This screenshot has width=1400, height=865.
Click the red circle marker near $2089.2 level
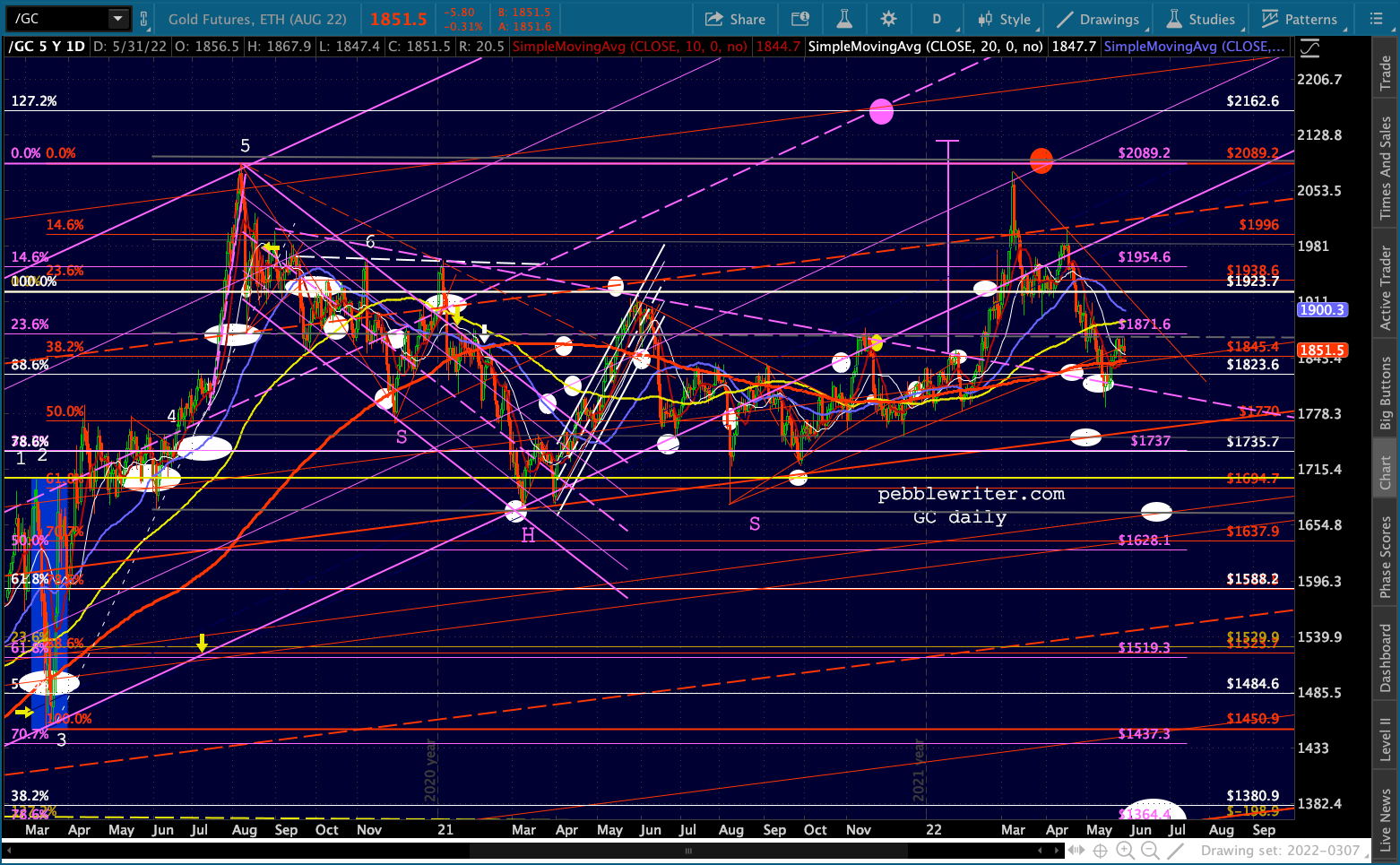(1041, 160)
